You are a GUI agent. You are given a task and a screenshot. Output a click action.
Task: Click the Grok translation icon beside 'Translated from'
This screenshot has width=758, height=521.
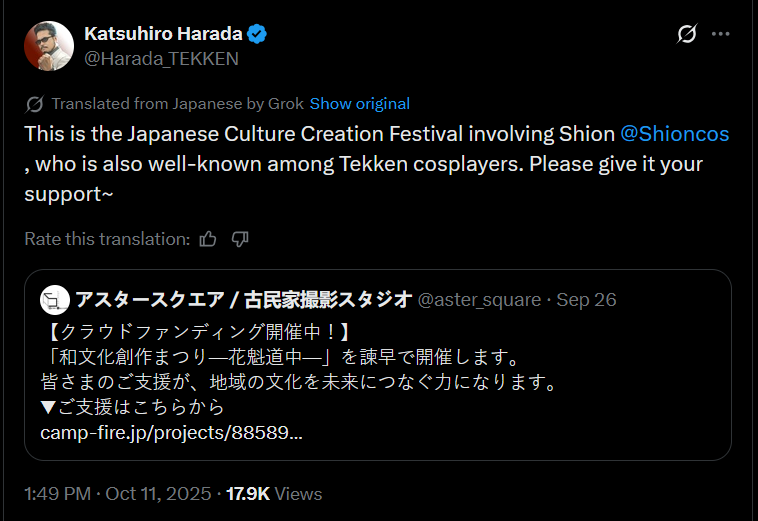point(34,104)
